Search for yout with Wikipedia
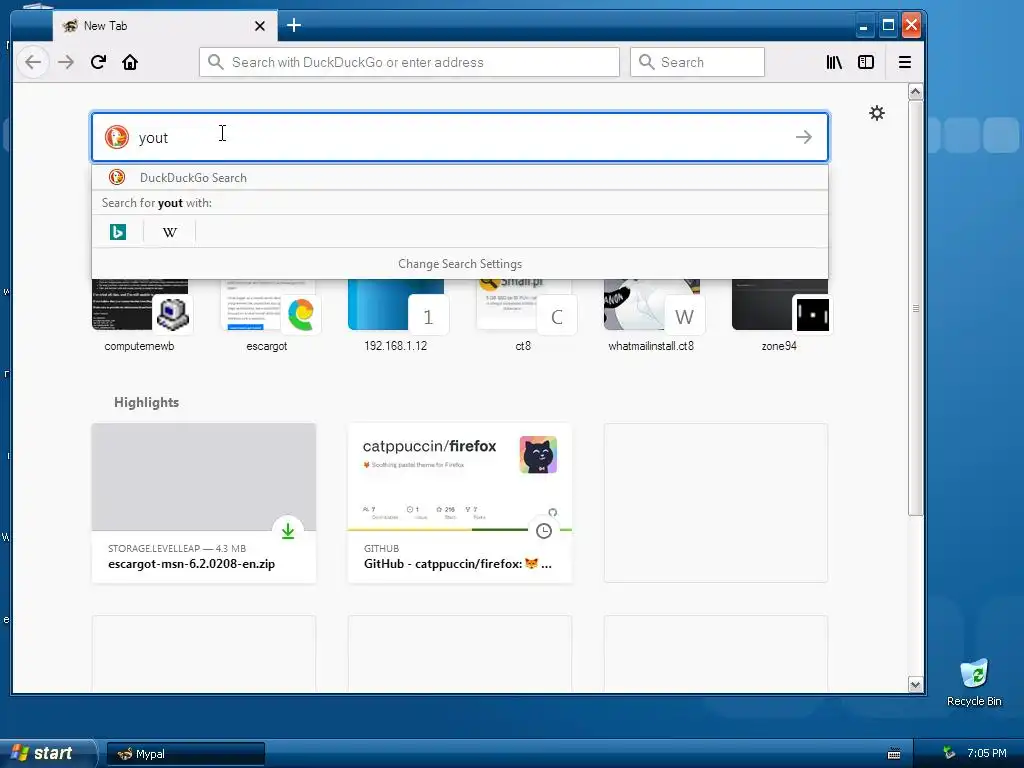Image resolution: width=1024 pixels, height=768 pixels. (x=170, y=232)
